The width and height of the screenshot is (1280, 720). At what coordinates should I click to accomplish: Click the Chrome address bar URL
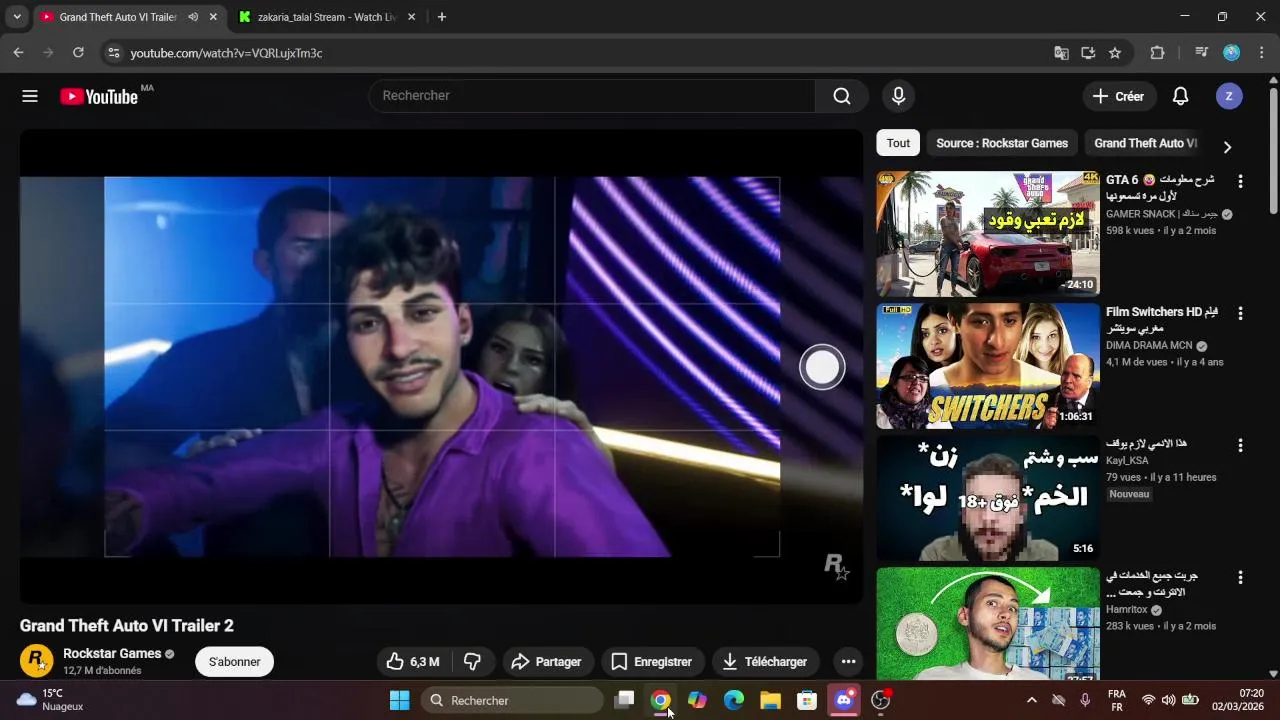[x=226, y=53]
